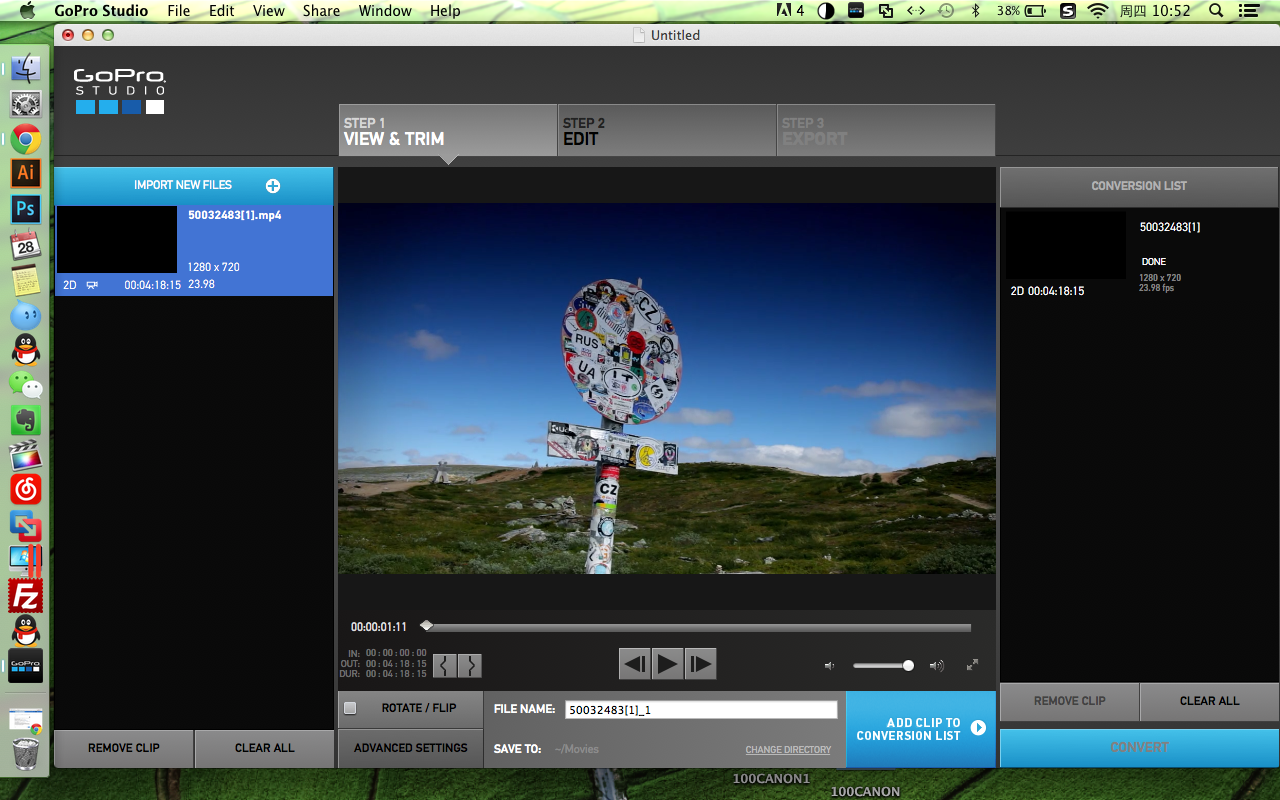
Task: Click the Conversion List header
Action: coord(1139,186)
